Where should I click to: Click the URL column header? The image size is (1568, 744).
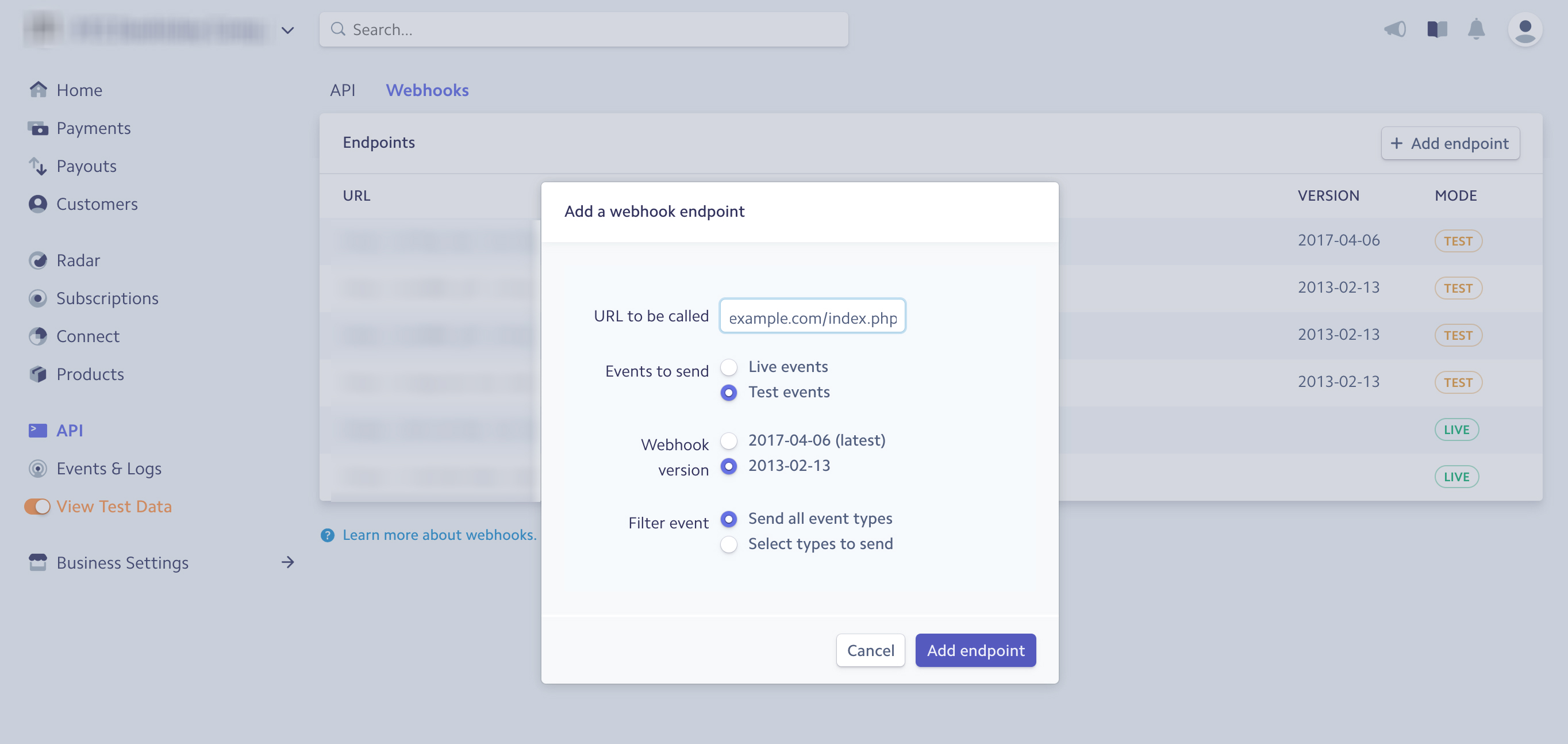pyautogui.click(x=356, y=195)
